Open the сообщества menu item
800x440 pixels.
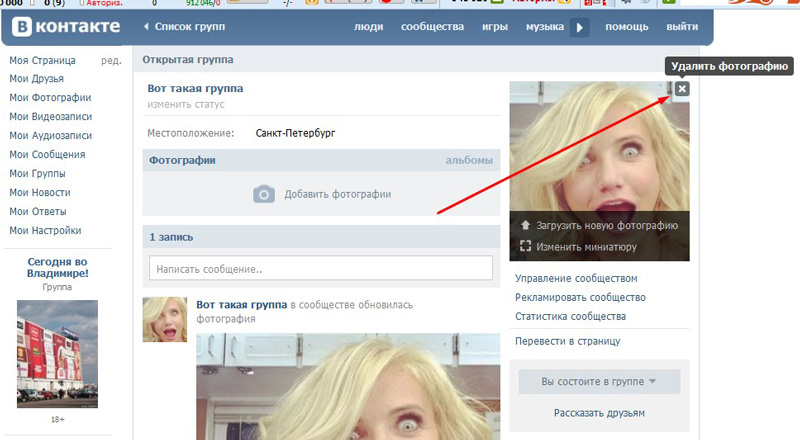[432, 27]
